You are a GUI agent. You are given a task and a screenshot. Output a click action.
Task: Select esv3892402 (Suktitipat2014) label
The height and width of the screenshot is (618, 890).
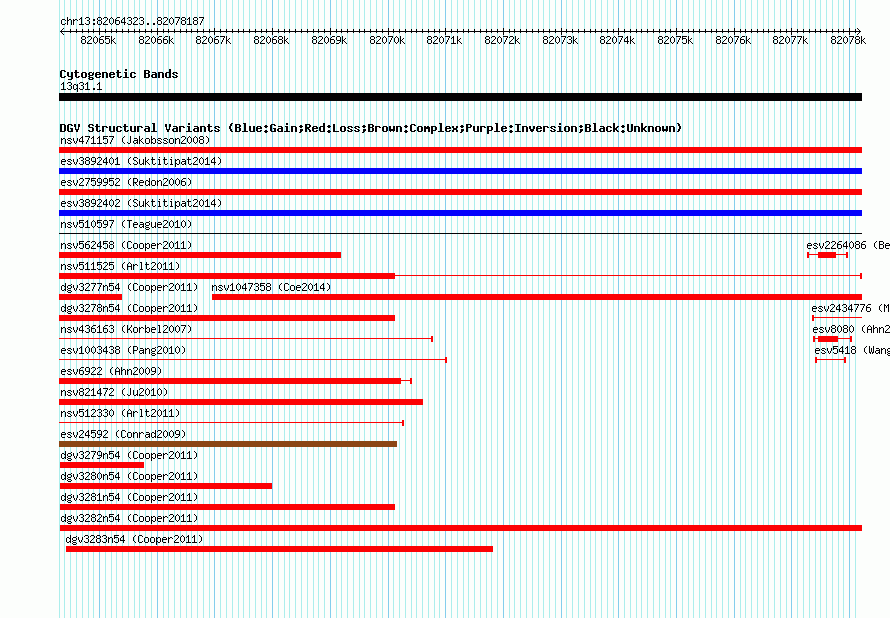click(x=141, y=203)
